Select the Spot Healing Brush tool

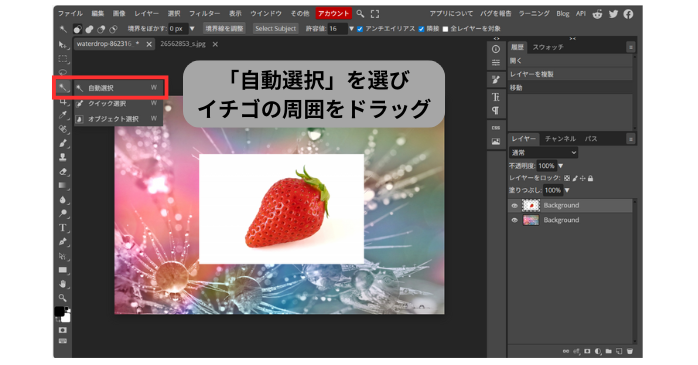[63, 129]
